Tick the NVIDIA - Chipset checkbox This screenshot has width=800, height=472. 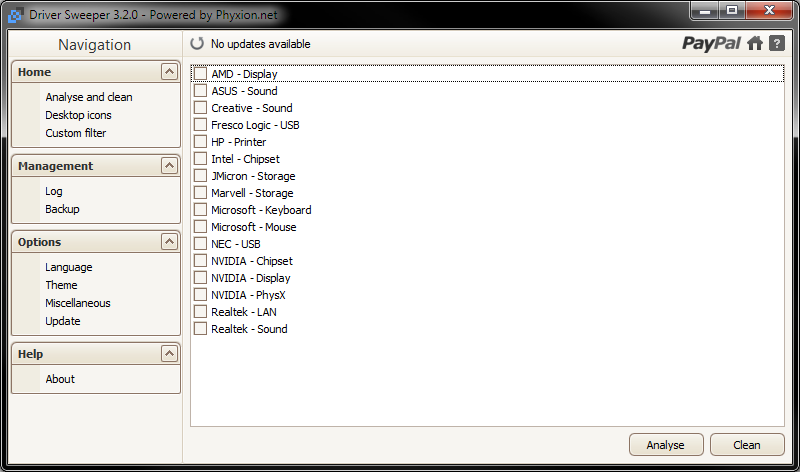tap(201, 261)
